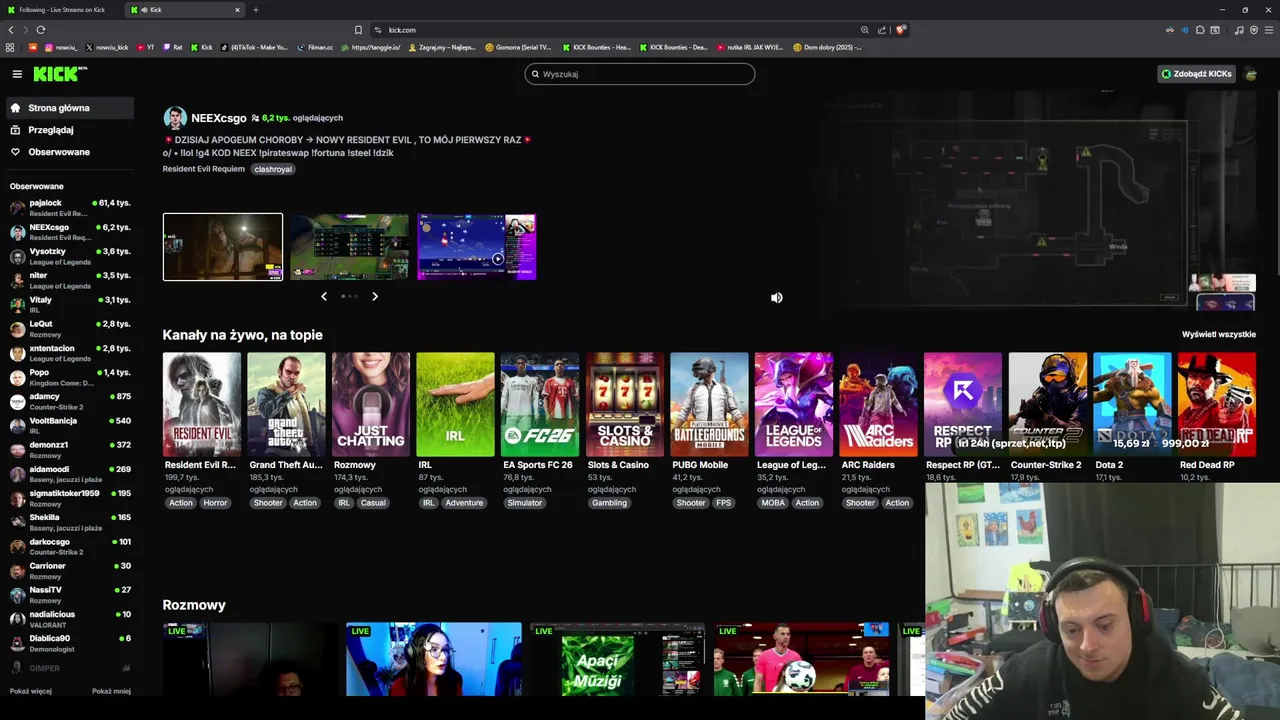Open VooltBanicja channel in followed list

coord(70,425)
